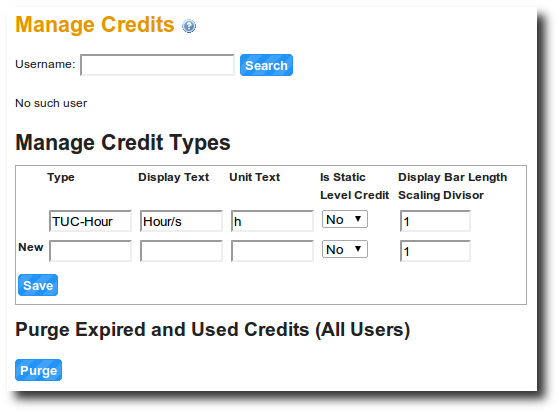Screen dimensions: 560x414
Task: Open Is Static dropdown for TUC-Hour row
Action: 345,219
